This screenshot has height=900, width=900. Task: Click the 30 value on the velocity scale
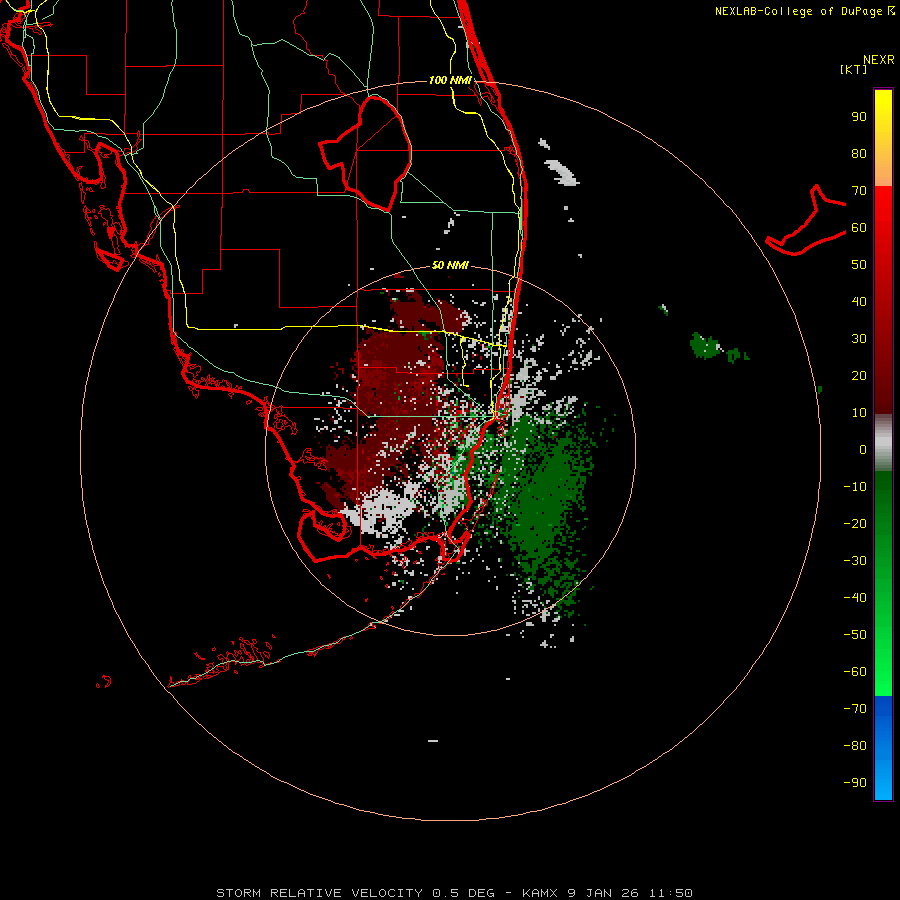point(859,339)
